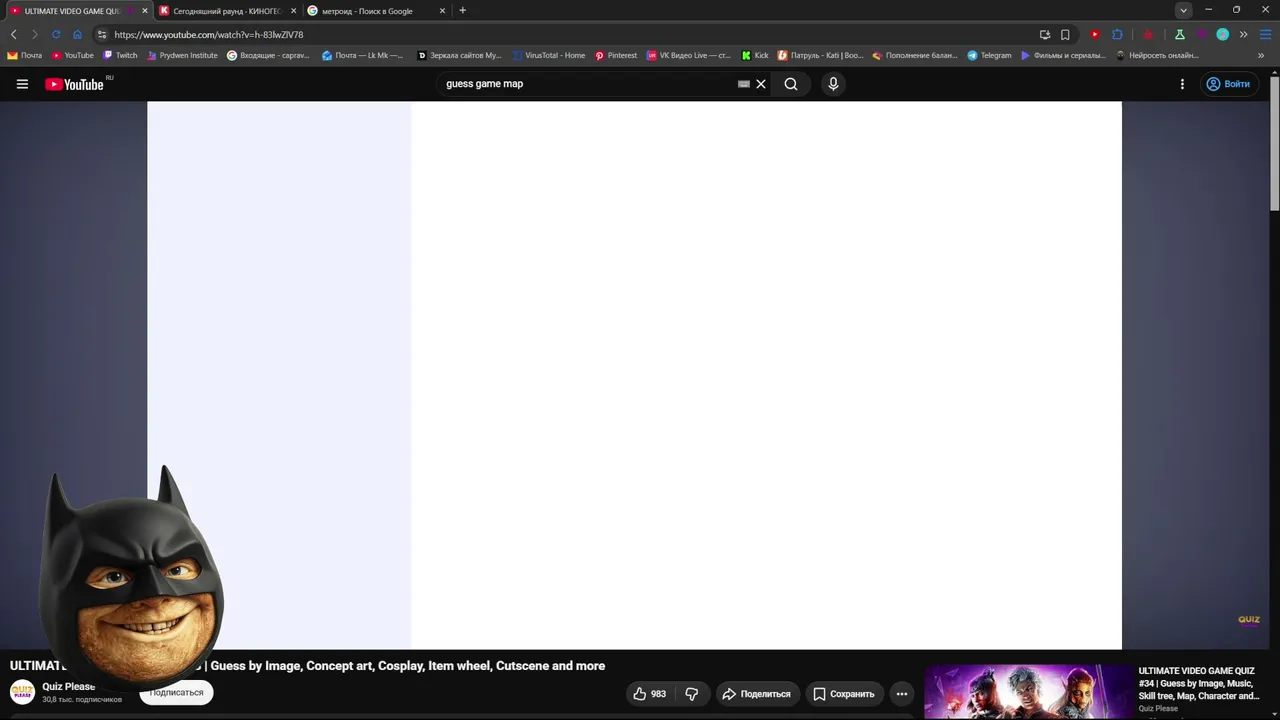Open the ULTIMATE VIDEO GAME QUIZ #34 title

(x=1199, y=683)
